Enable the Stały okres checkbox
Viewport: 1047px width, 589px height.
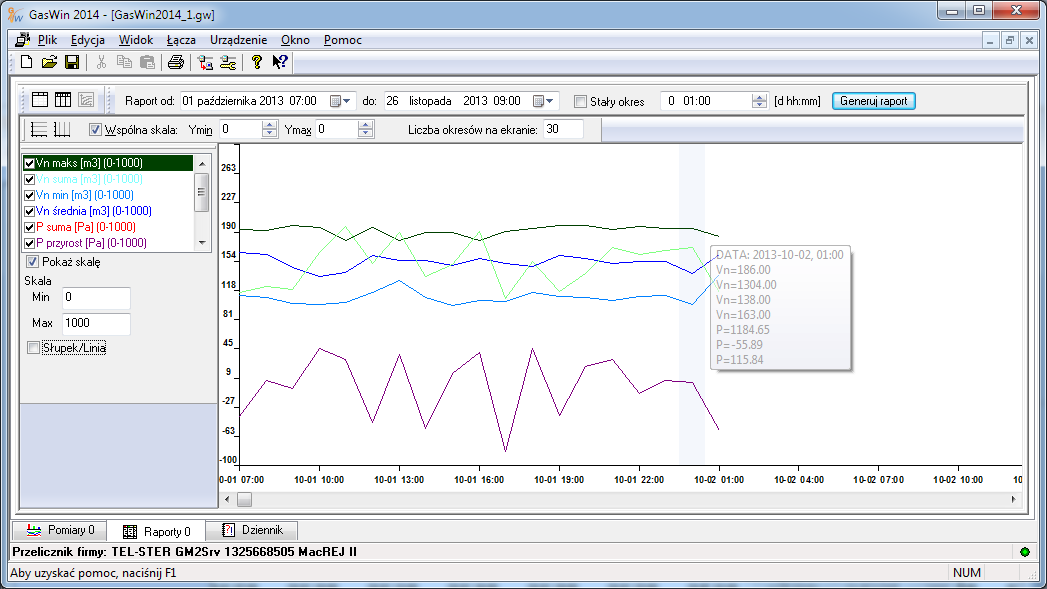point(580,102)
